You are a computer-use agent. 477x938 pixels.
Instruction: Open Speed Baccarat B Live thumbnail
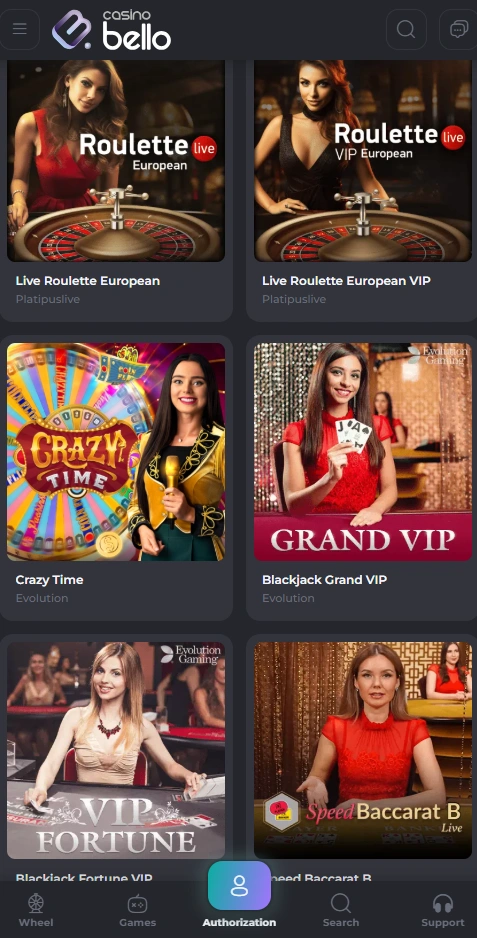(363, 750)
